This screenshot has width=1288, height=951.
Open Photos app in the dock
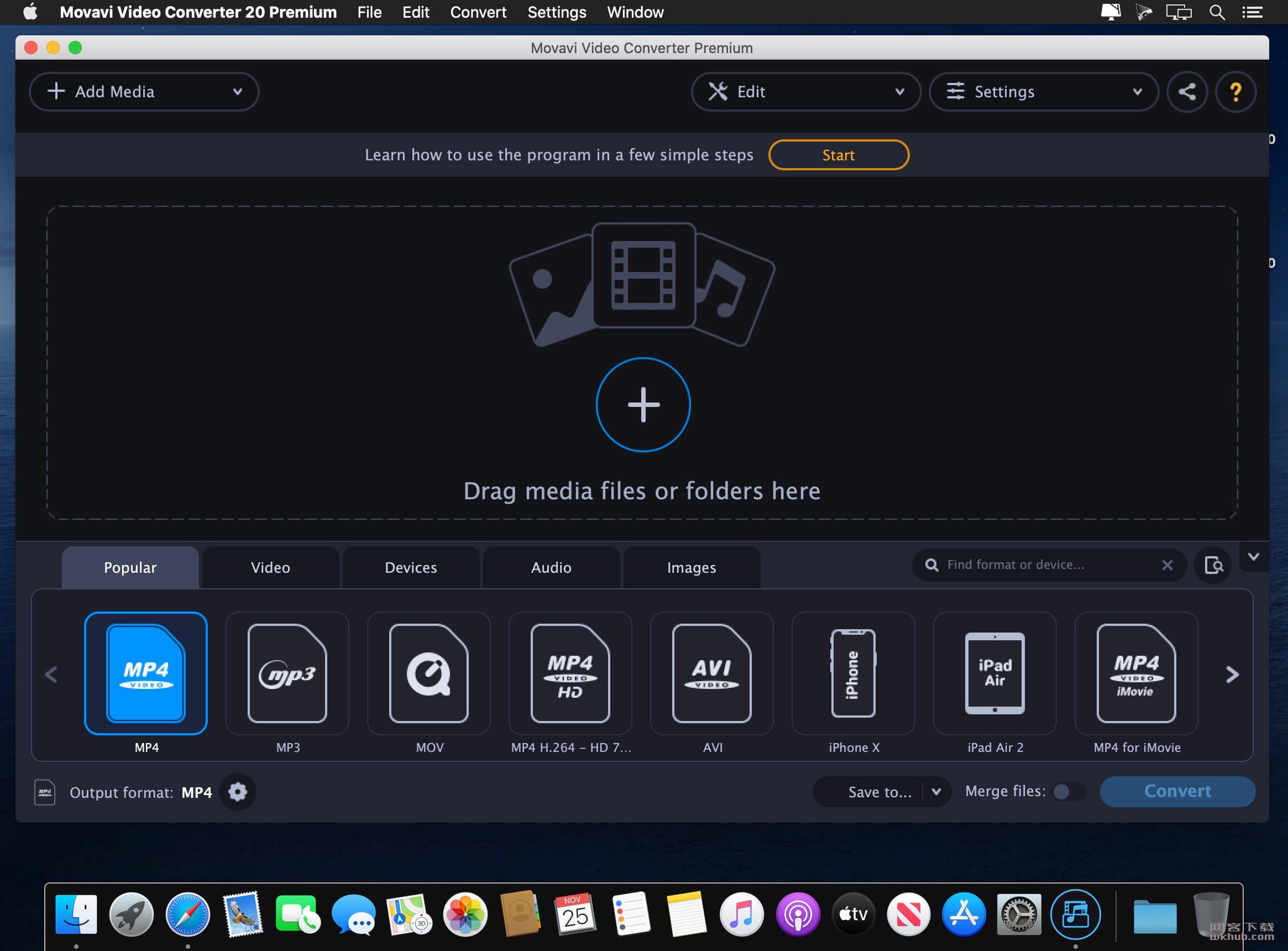coord(465,914)
